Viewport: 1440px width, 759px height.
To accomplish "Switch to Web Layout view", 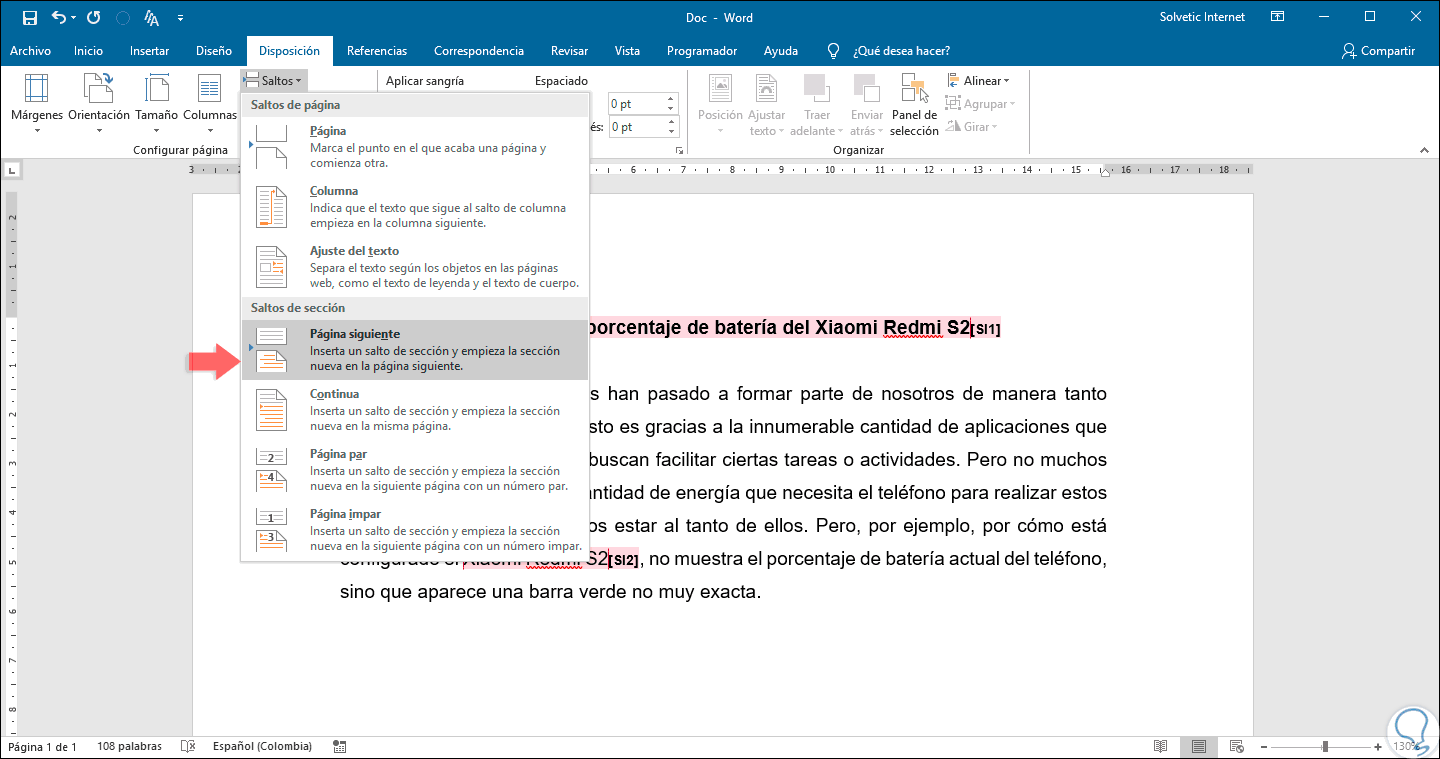I will coord(1236,746).
